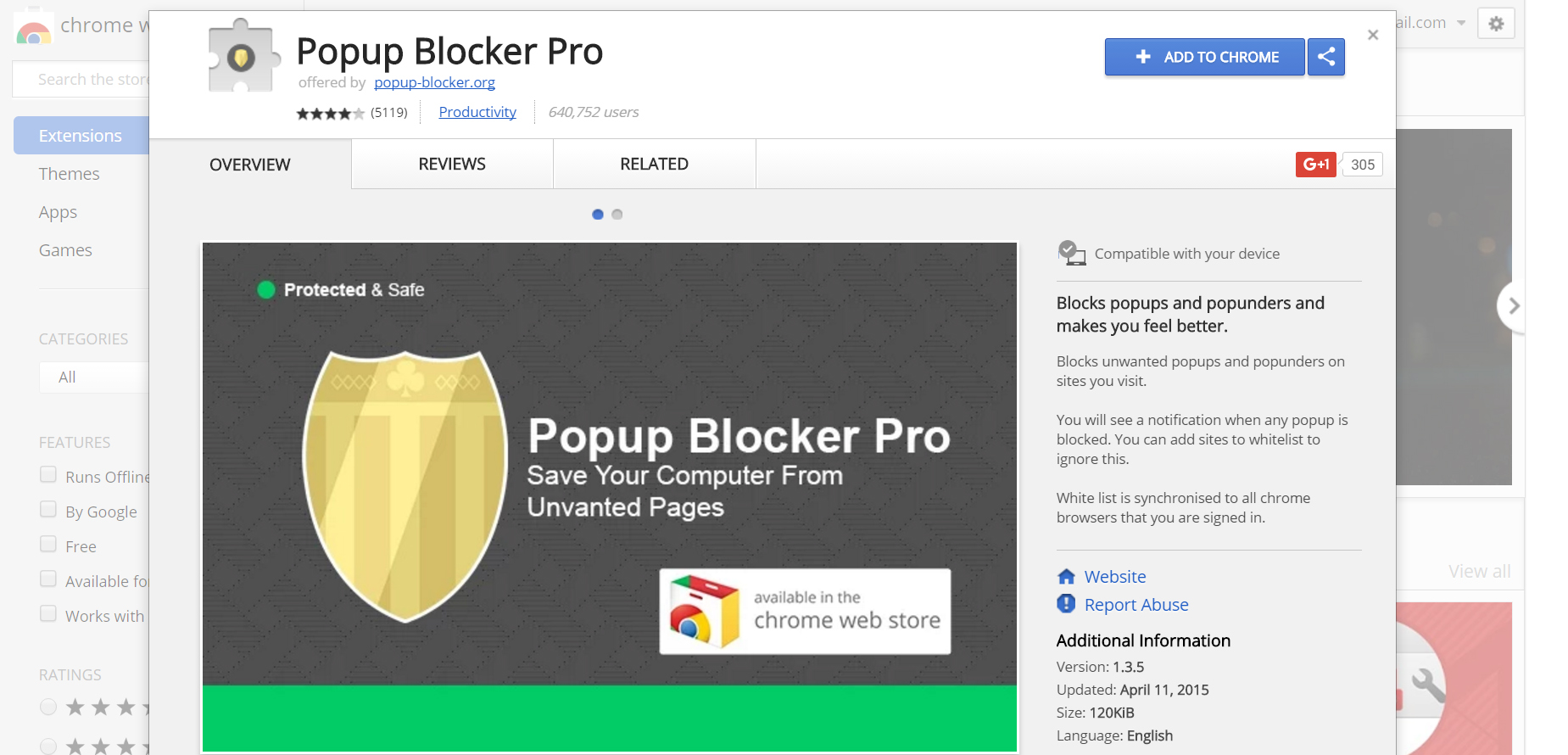Screen dimensions: 1568x755
Task: Enable the Works with checkbox
Action: click(48, 614)
